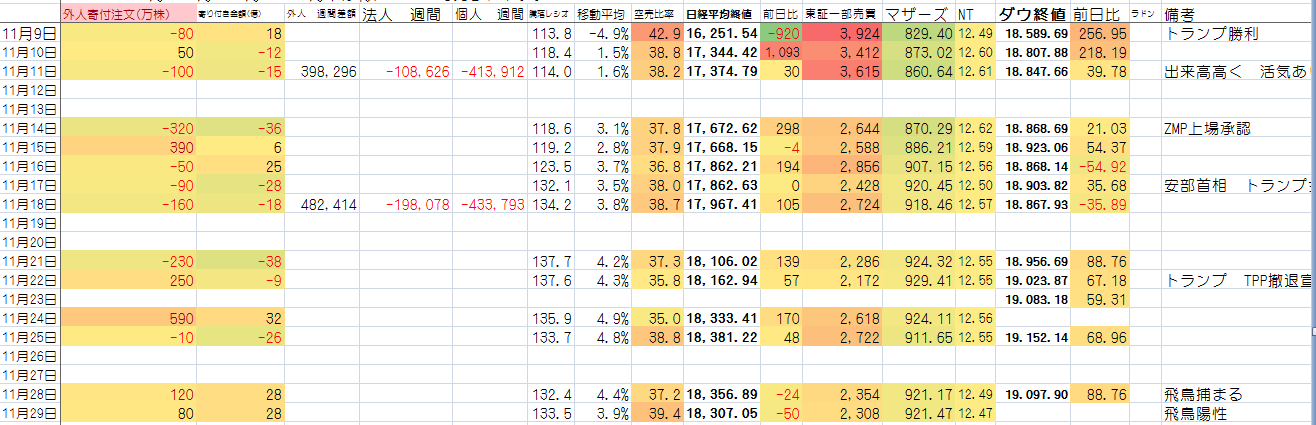Click the Nikkei close value 16,251.54
This screenshot has height=425, width=1316.
[x=722, y=34]
